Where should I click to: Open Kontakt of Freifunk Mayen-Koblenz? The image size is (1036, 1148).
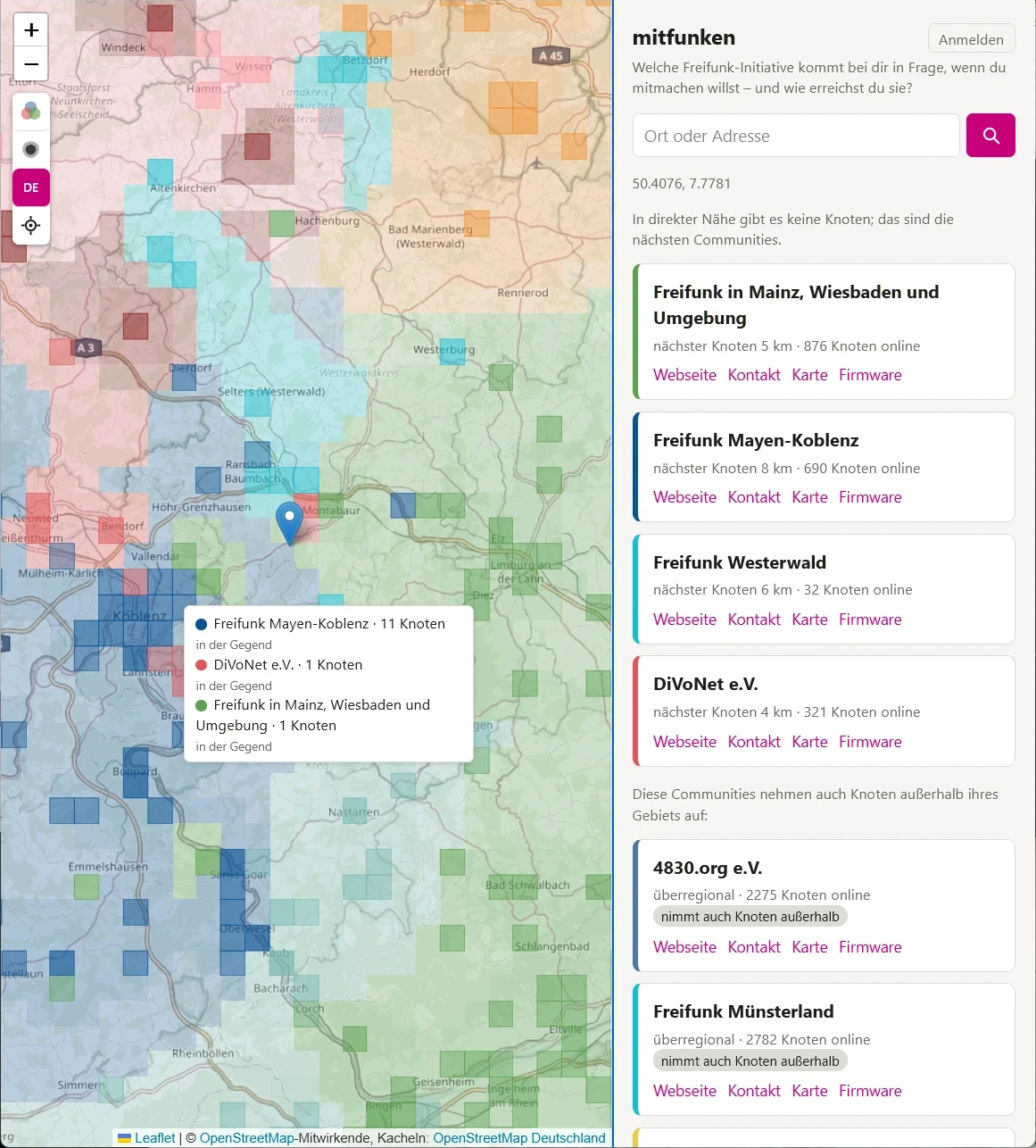point(754,497)
